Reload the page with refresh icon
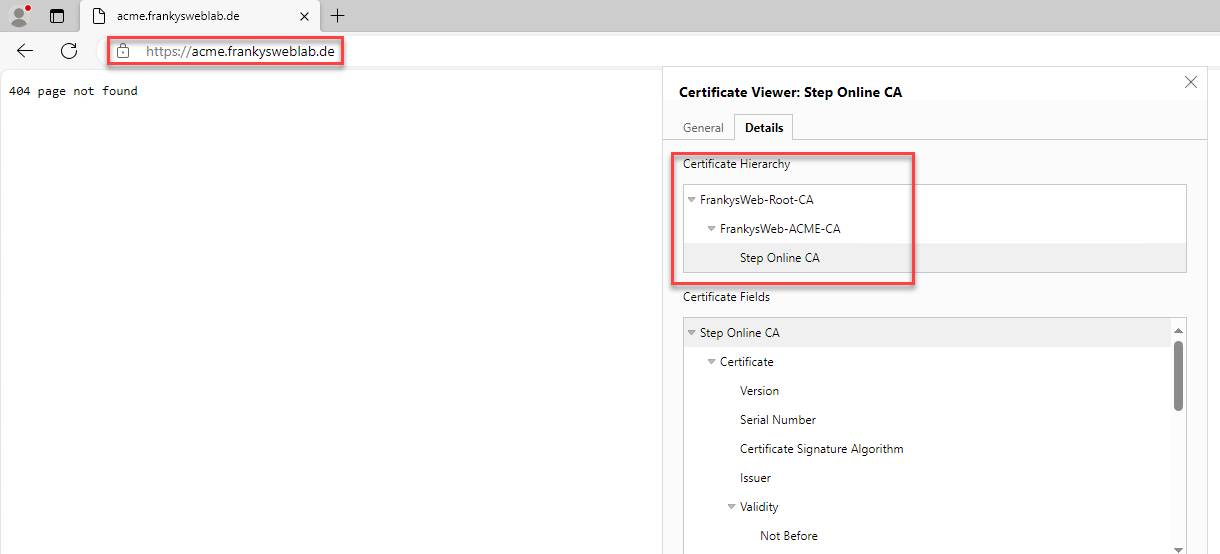Viewport: 1220px width, 554px height. 69,51
